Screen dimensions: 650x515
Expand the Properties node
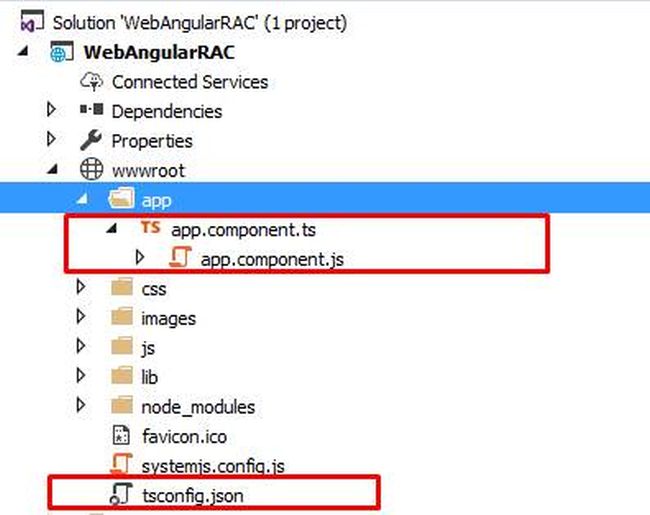[51, 139]
